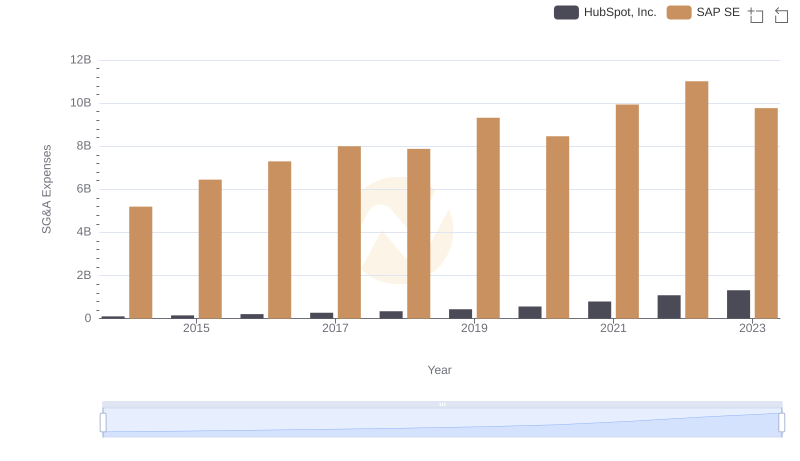Select the SAP SE bar for 2015

click(x=210, y=249)
